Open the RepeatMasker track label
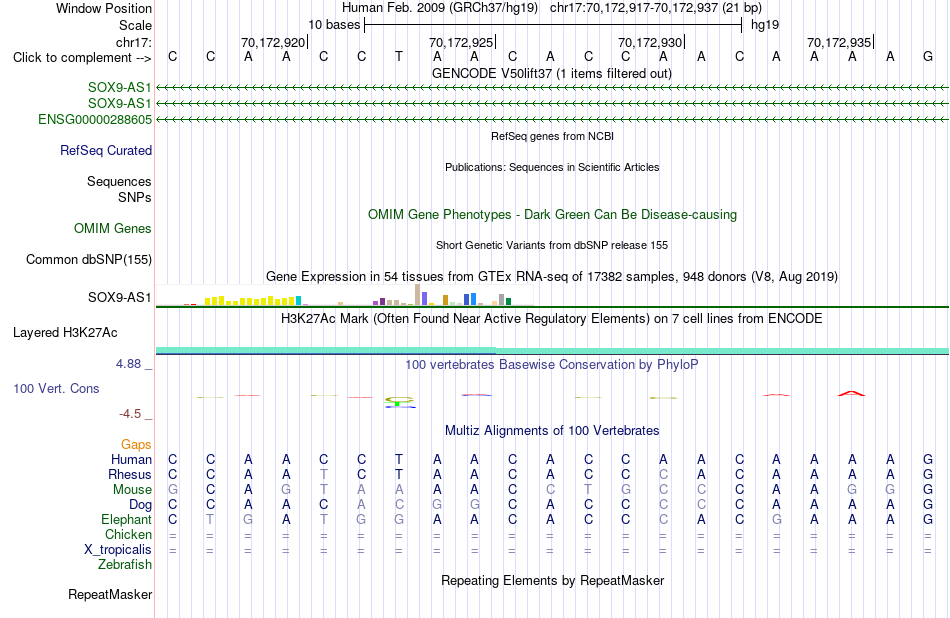Image resolution: width=950 pixels, height=618 pixels. click(110, 594)
